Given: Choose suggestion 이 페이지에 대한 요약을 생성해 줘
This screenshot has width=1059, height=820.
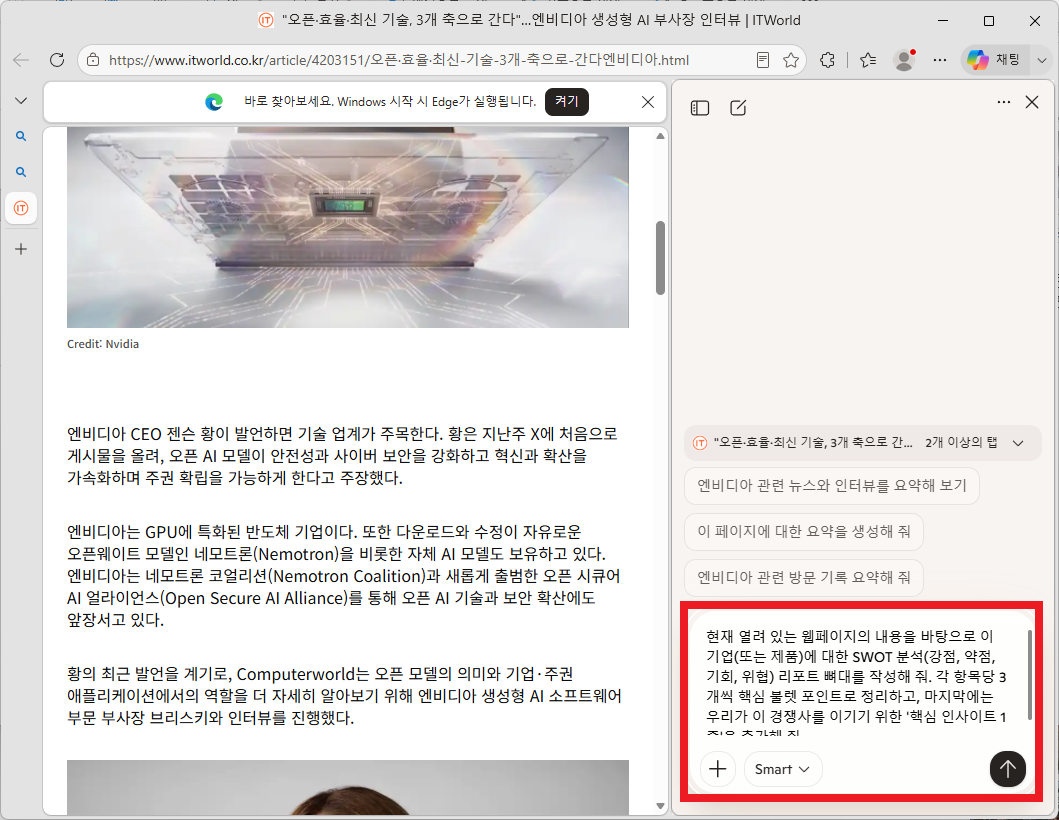Looking at the screenshot, I should click(x=804, y=532).
